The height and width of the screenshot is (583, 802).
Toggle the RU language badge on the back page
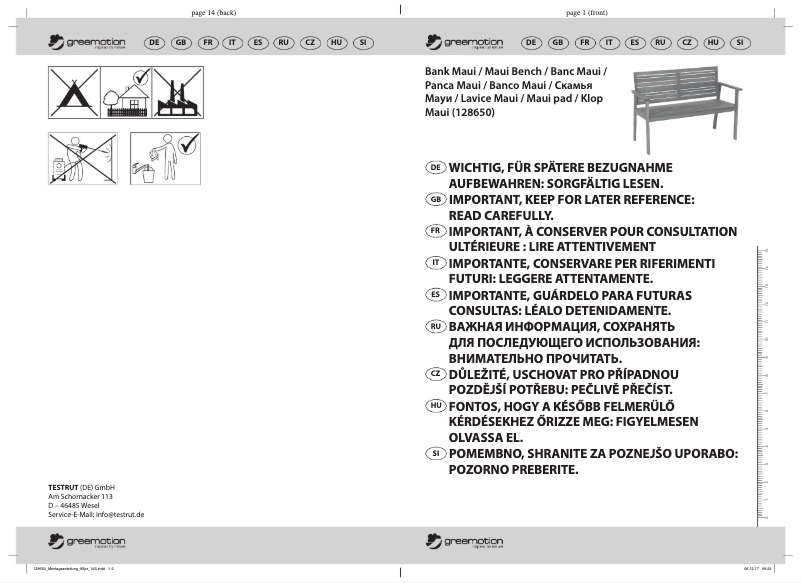(283, 42)
